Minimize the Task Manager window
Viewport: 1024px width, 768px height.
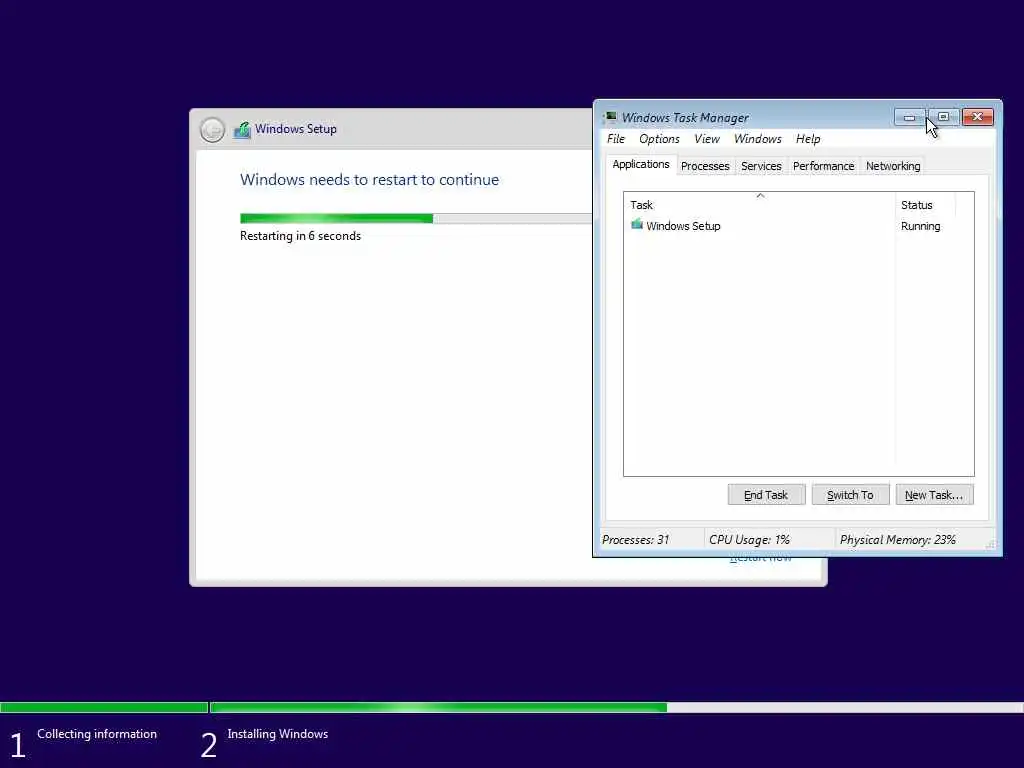click(x=910, y=118)
